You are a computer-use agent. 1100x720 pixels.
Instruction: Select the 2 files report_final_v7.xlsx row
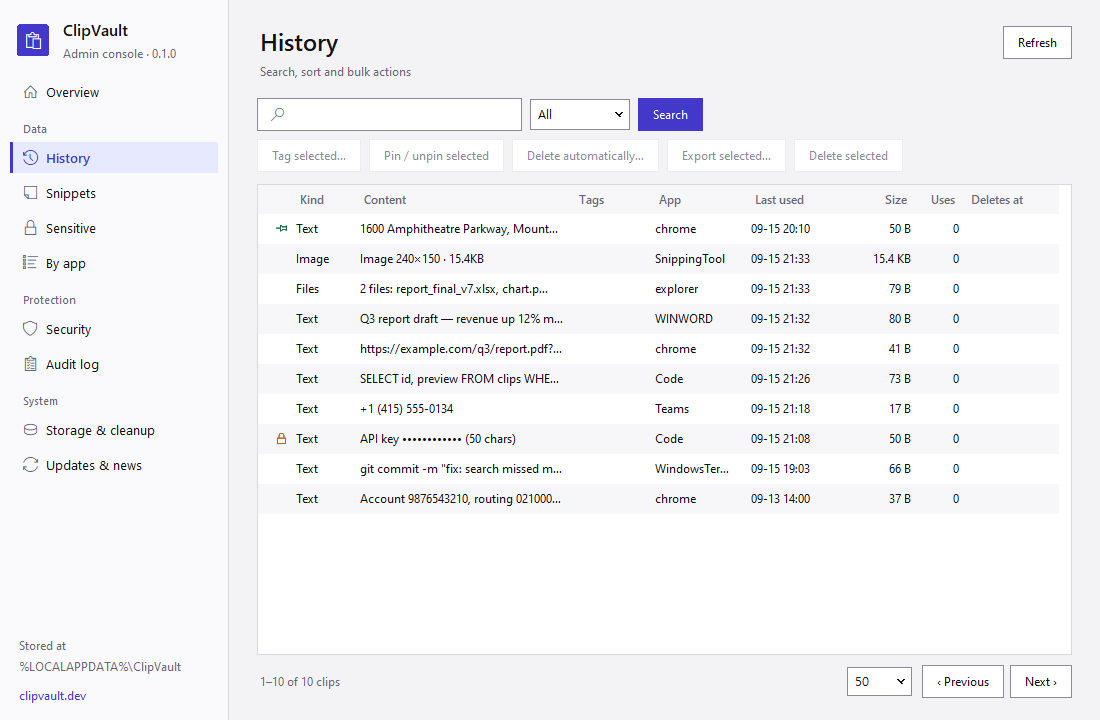click(x=658, y=288)
